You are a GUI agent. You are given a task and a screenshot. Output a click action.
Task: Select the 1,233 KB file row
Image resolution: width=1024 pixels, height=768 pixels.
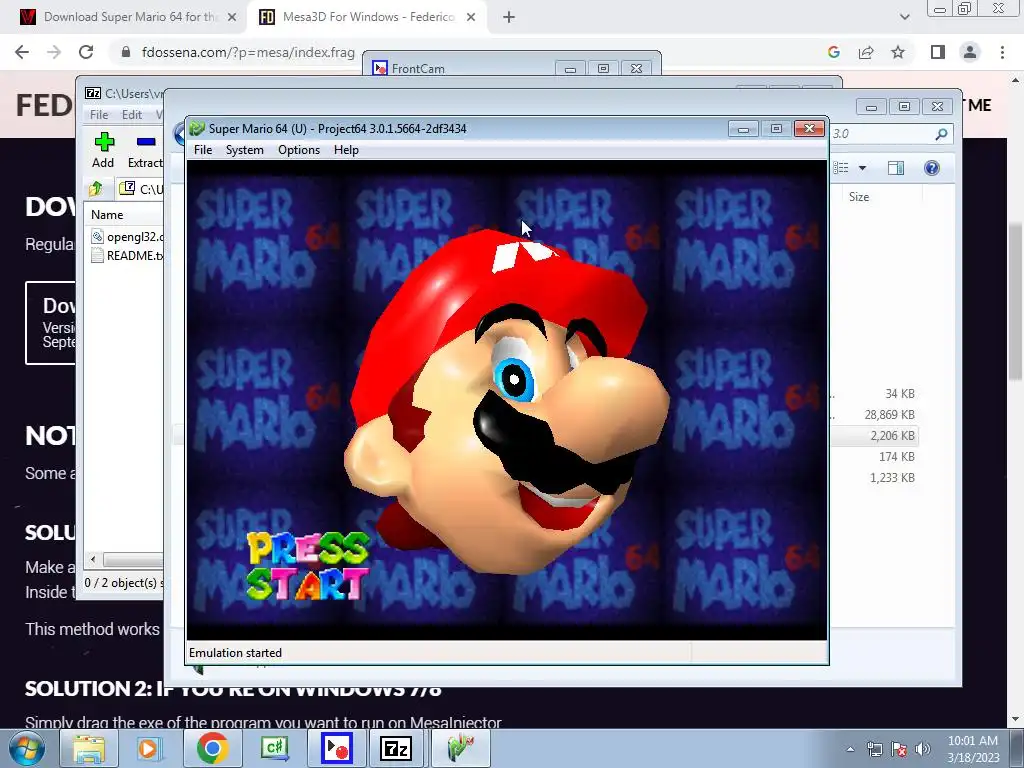[x=874, y=477]
